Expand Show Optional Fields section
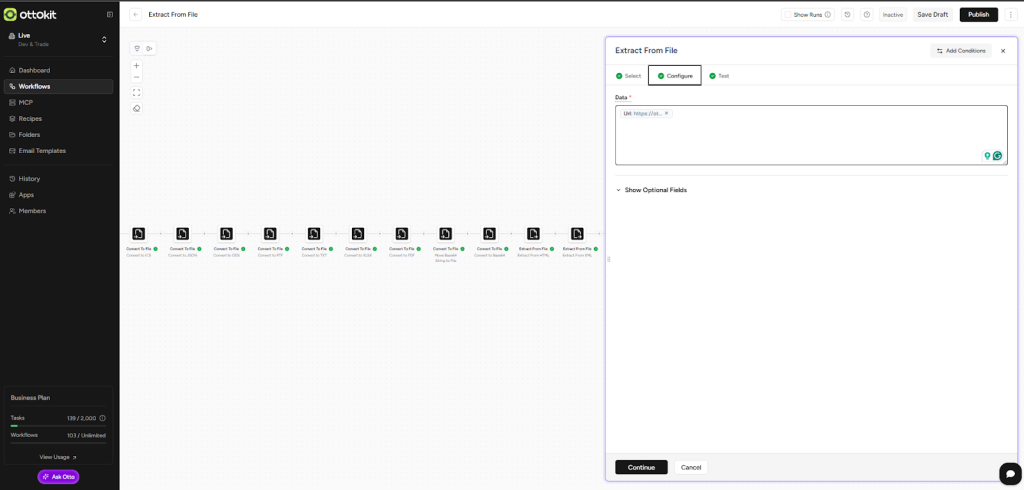 (x=651, y=190)
